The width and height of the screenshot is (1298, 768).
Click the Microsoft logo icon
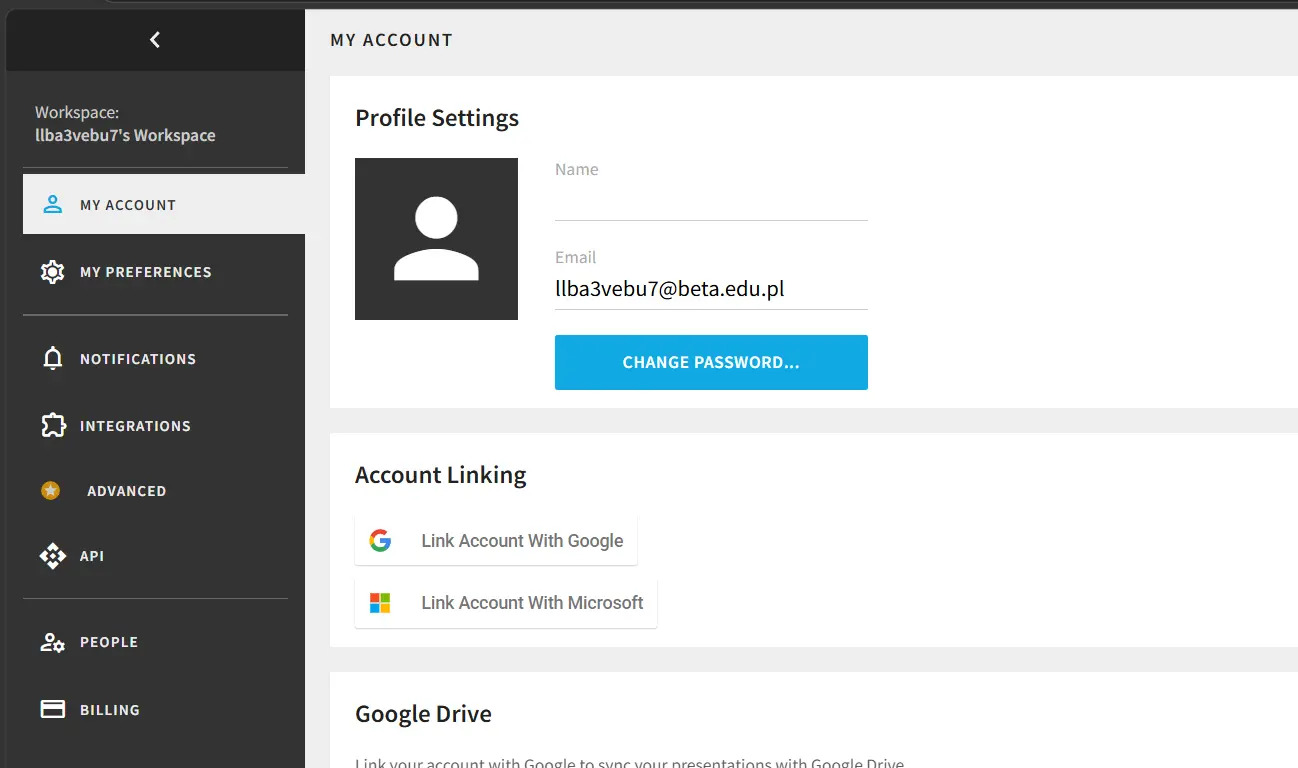point(380,603)
